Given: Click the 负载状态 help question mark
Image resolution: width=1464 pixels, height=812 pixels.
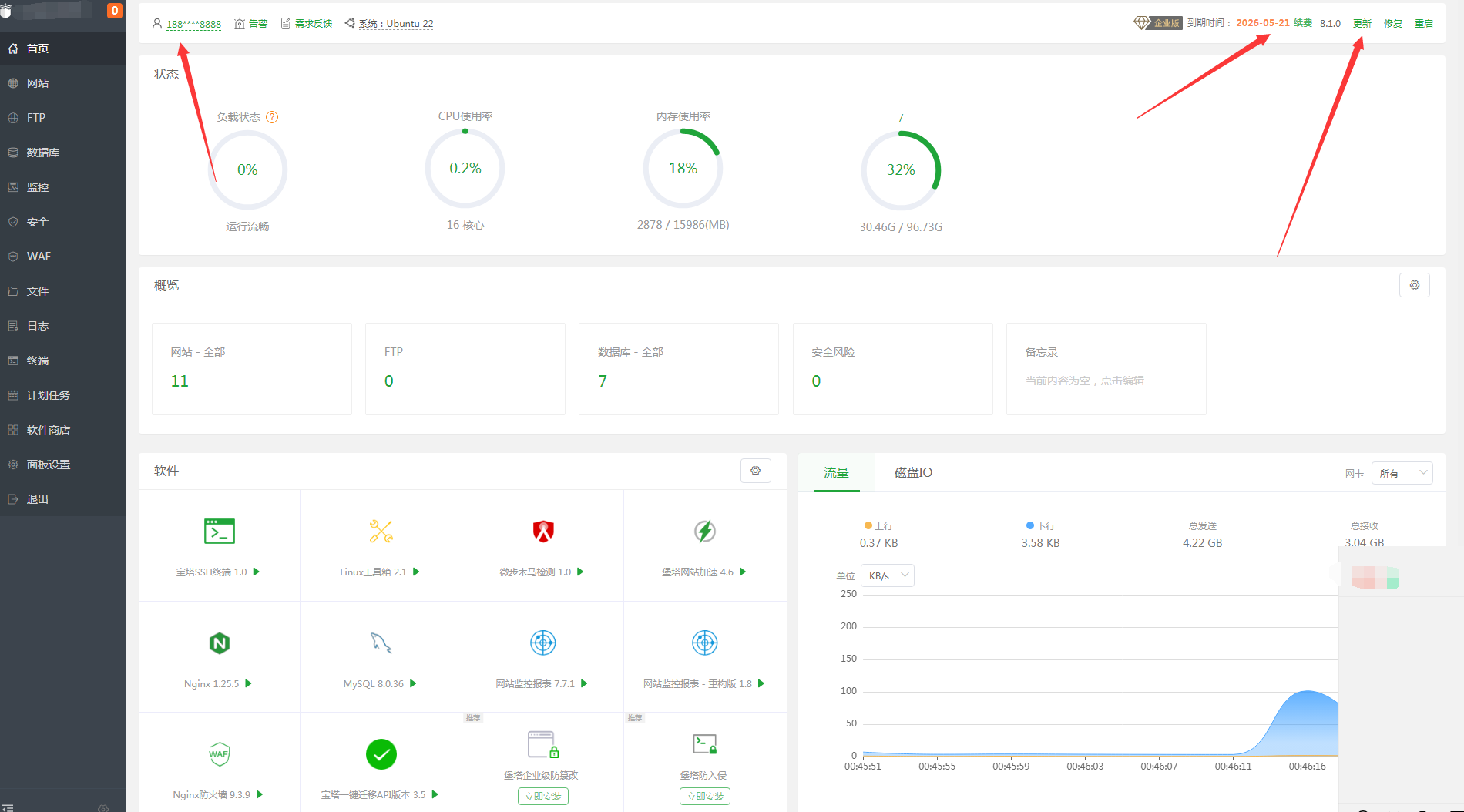Looking at the screenshot, I should click(x=272, y=117).
